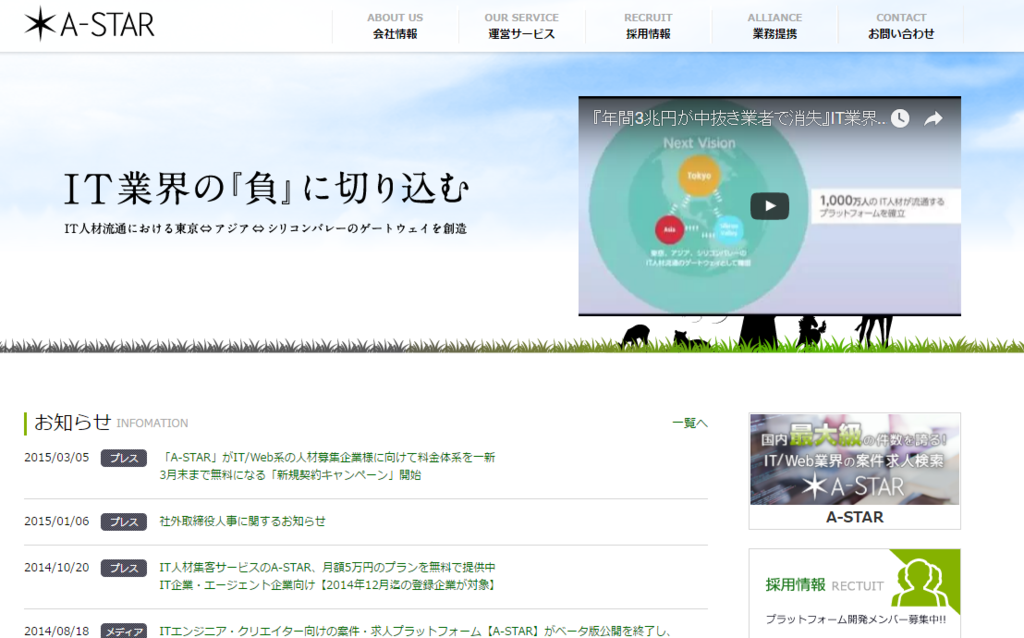
Task: Open the ALLIANCE 業務提携 menu item
Action: click(x=775, y=26)
